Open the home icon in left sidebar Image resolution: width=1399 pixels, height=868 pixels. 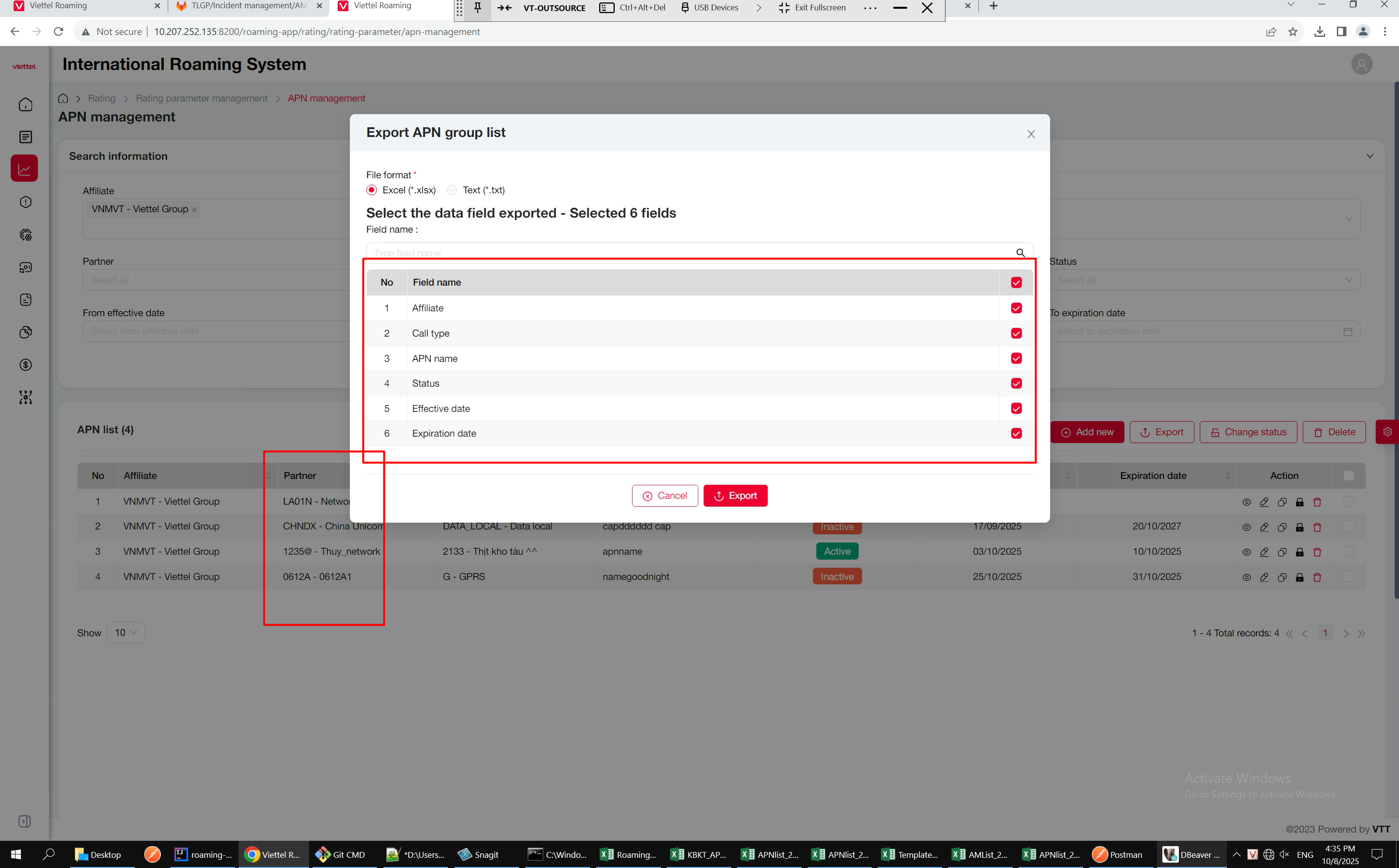click(25, 104)
